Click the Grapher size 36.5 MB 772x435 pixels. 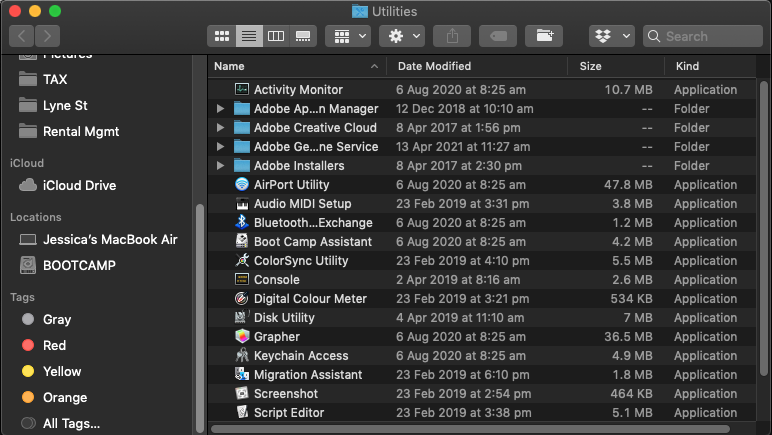coord(628,337)
